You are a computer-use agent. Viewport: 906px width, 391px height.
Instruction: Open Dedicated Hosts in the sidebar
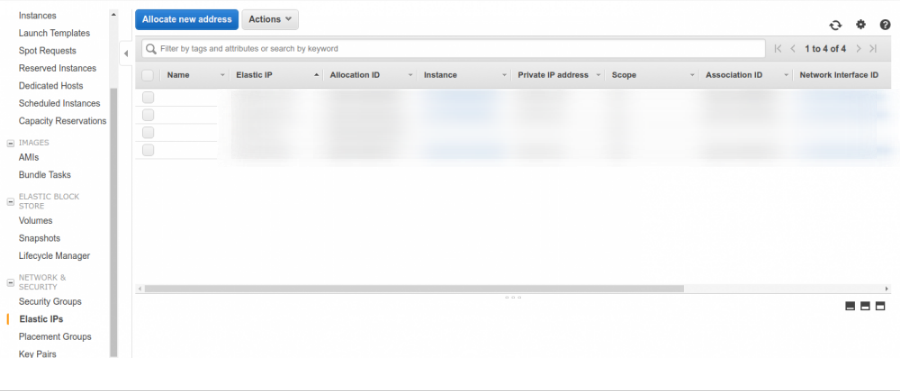tap(51, 85)
